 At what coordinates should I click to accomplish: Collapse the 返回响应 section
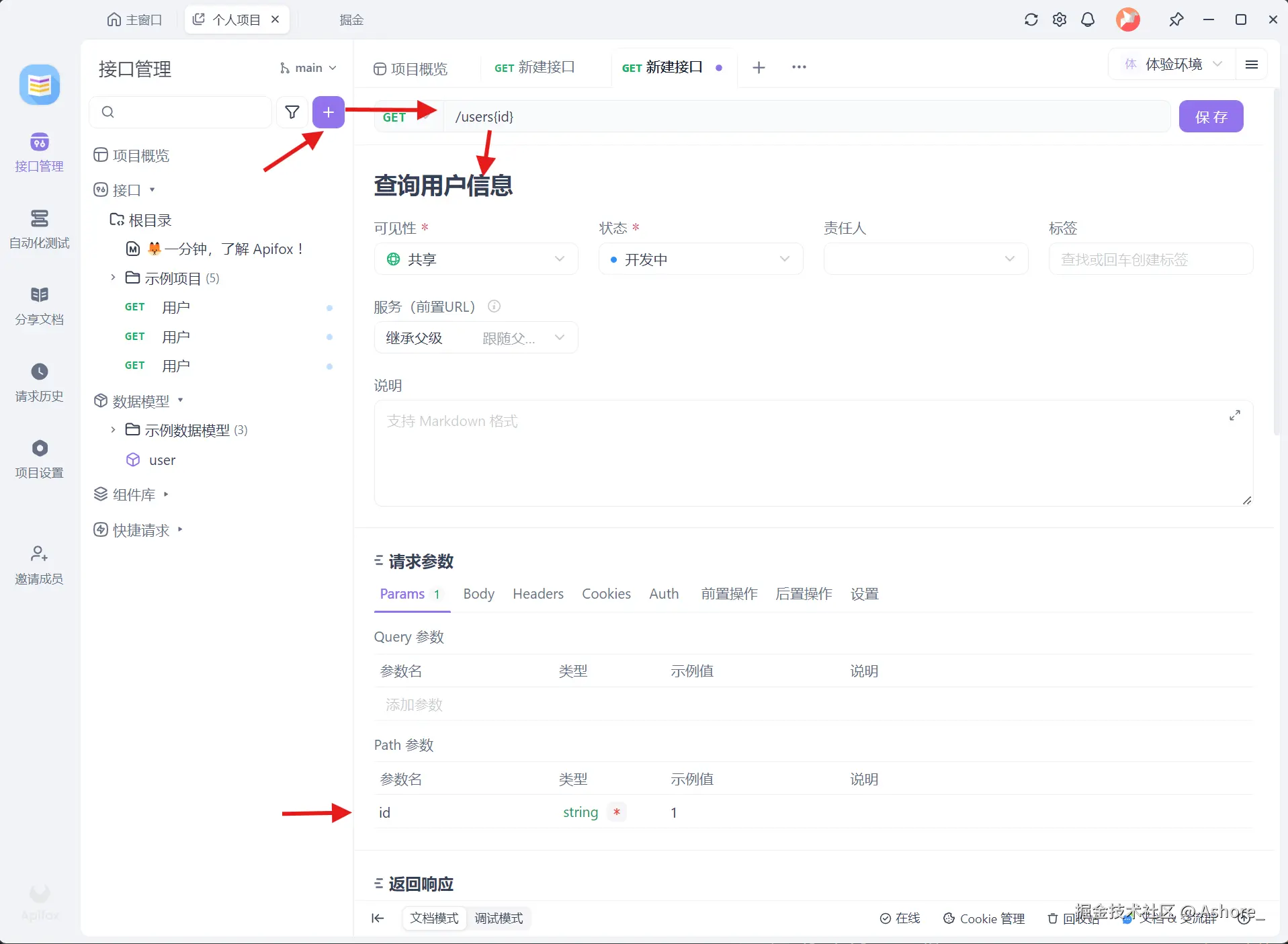coord(379,884)
